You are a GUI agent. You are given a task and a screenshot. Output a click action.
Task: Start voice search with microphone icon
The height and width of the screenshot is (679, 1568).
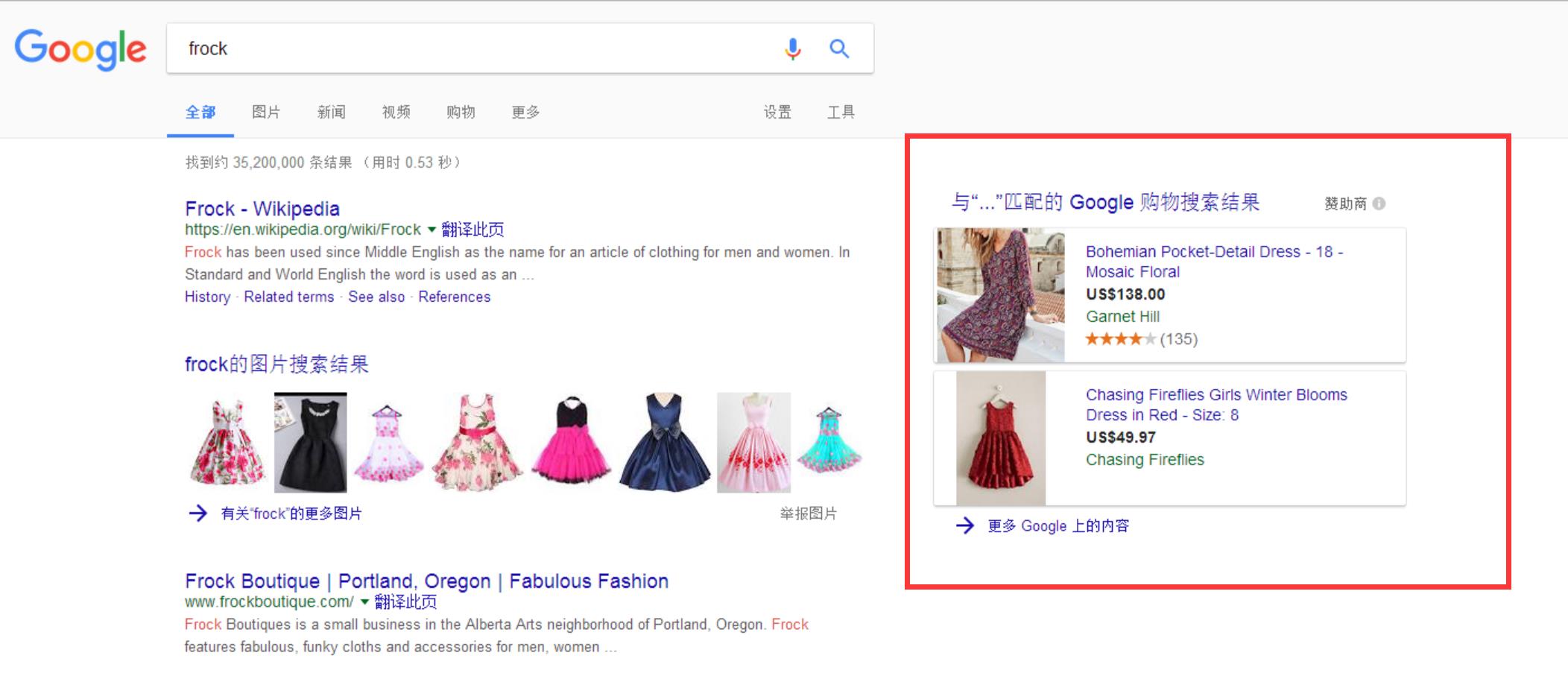[793, 49]
